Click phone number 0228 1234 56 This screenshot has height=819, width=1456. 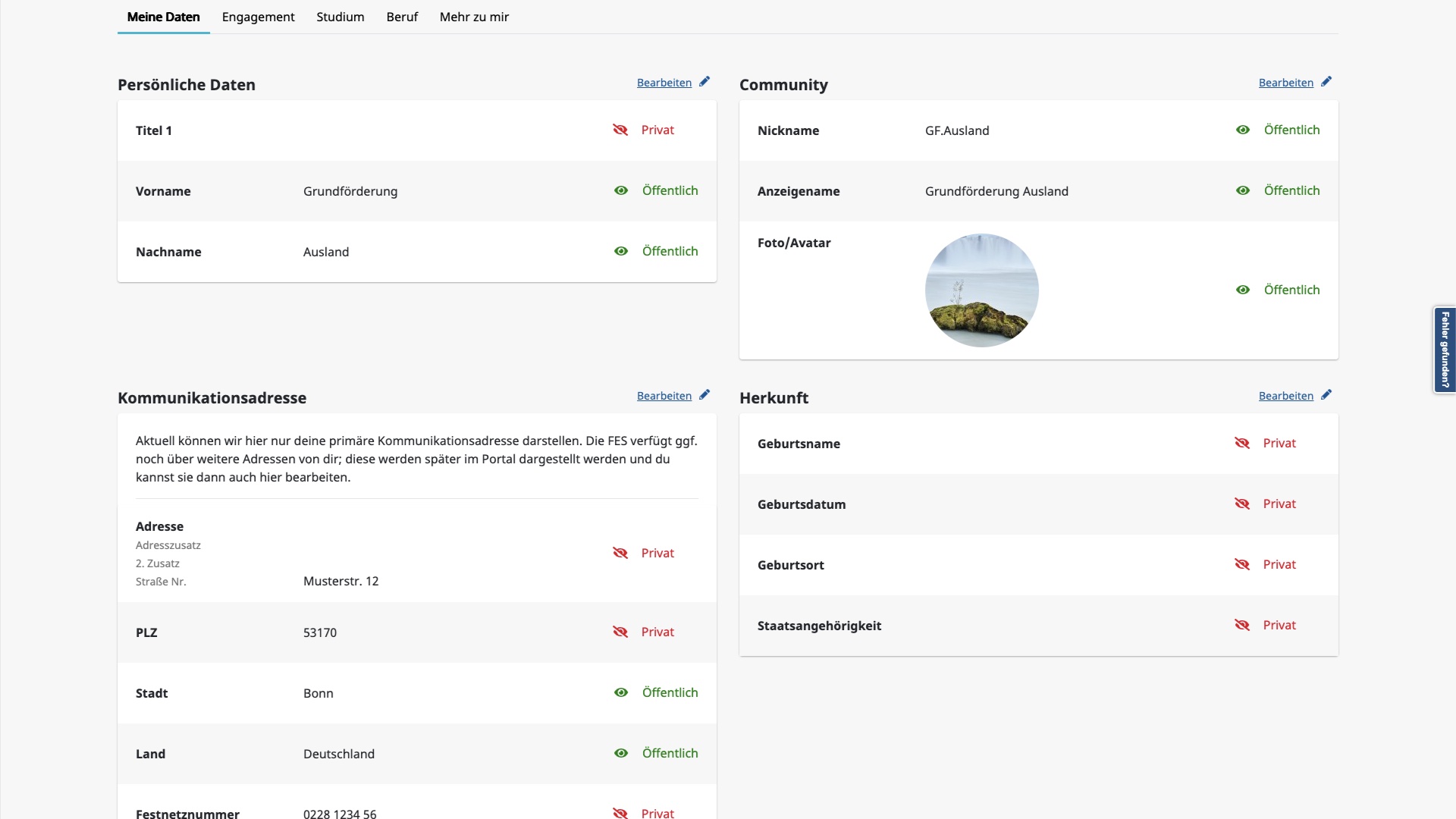(340, 813)
